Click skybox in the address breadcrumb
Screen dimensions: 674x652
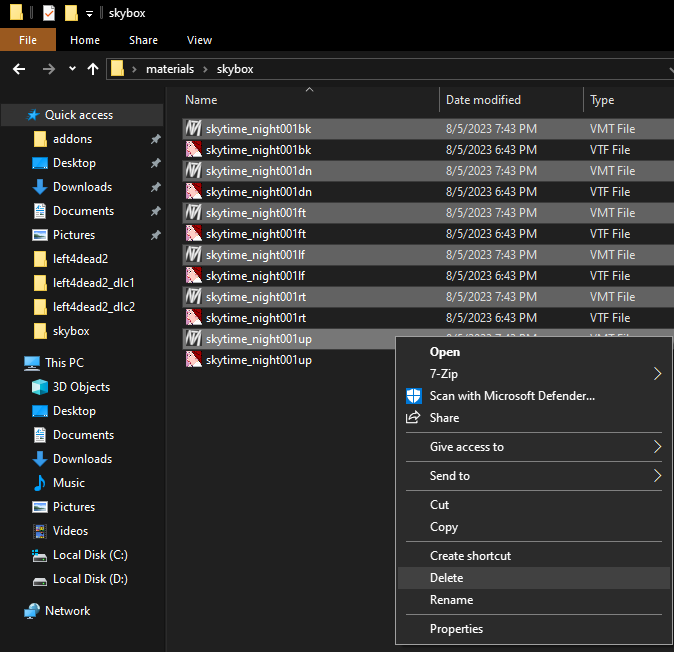click(x=235, y=69)
